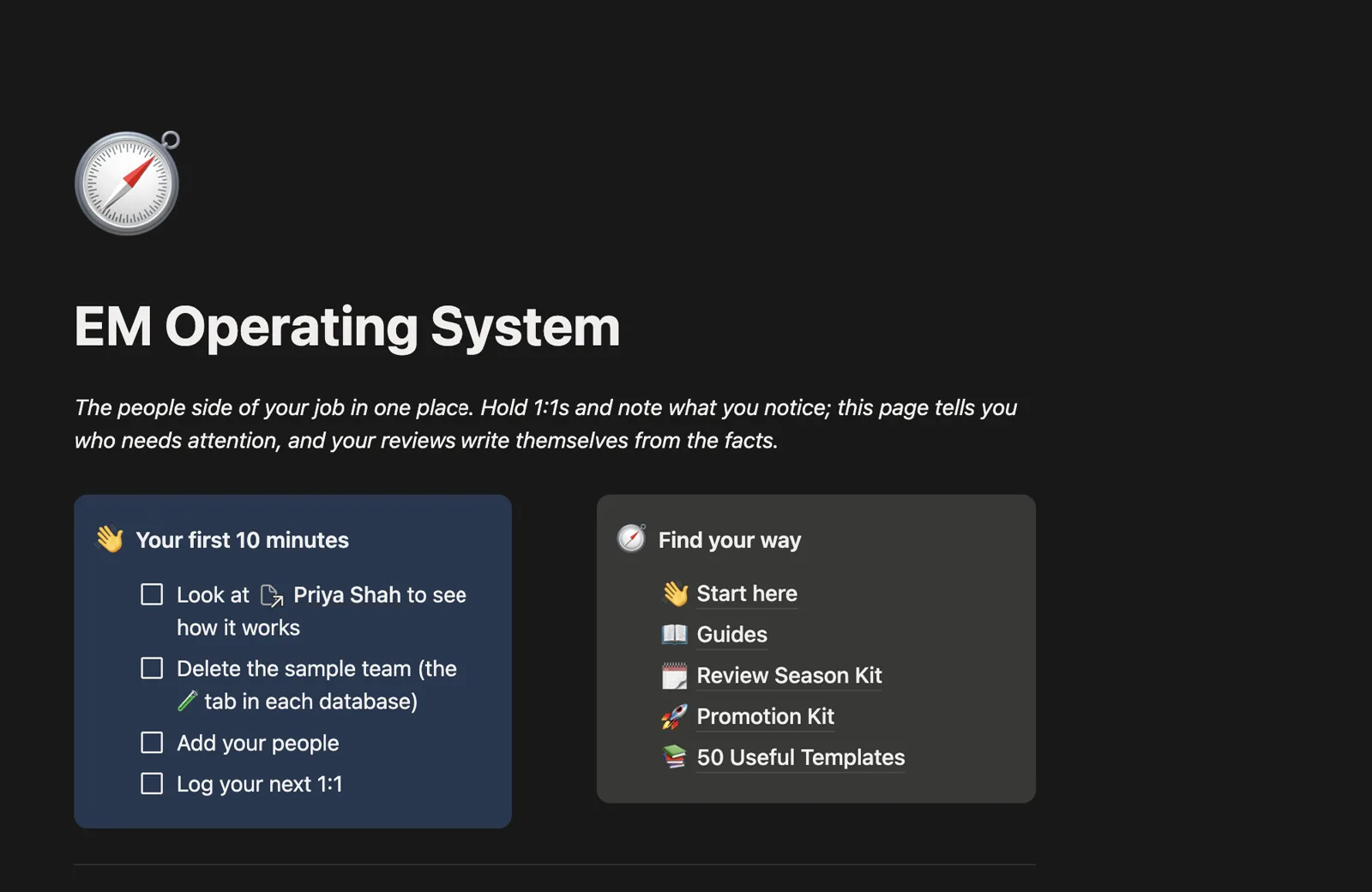Tick the 'Add your people' checkbox
Screen dimensions: 1372x892
pos(152,743)
